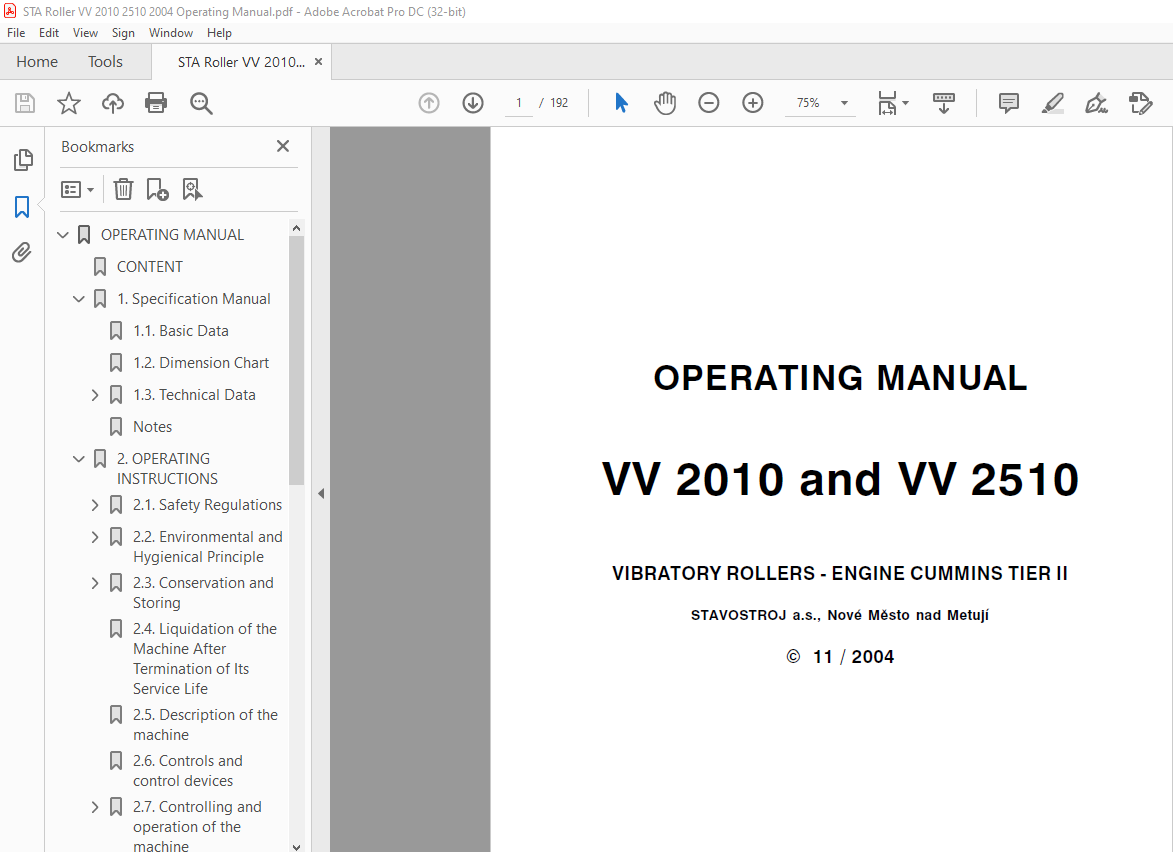Open the Find text search tool
Image resolution: width=1173 pixels, height=852 pixels.
[201, 103]
